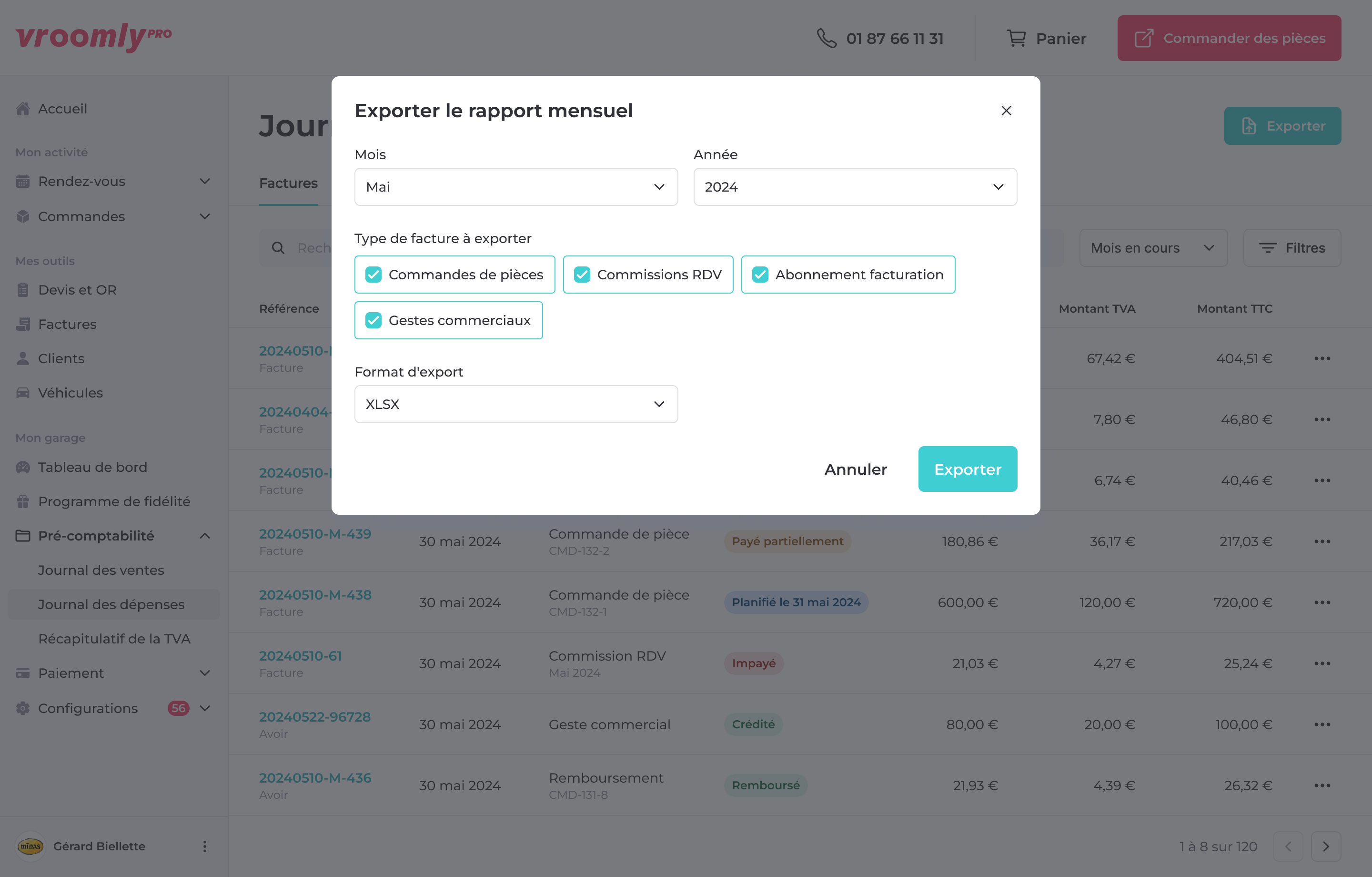The height and width of the screenshot is (877, 1372).
Task: Open the Panier cart
Action: pyautogui.click(x=1046, y=38)
